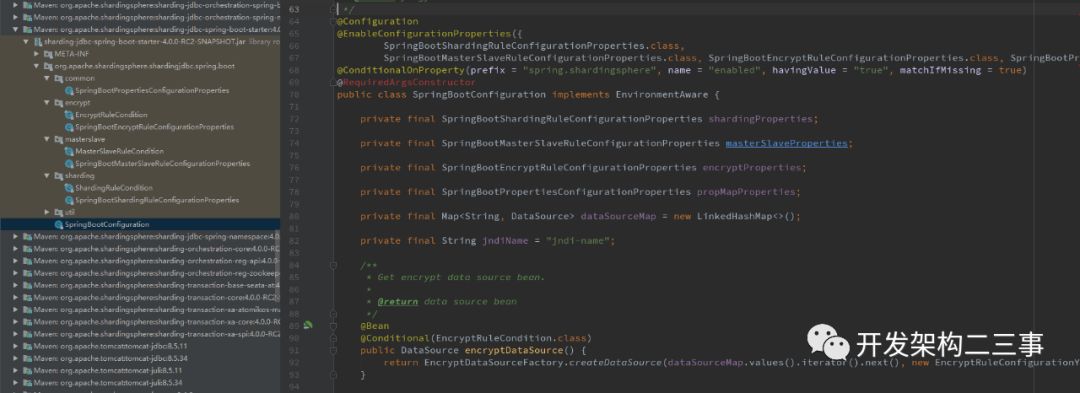Click EnvironmentAware in the class declaration
The image size is (1080, 393).
pos(661,94)
